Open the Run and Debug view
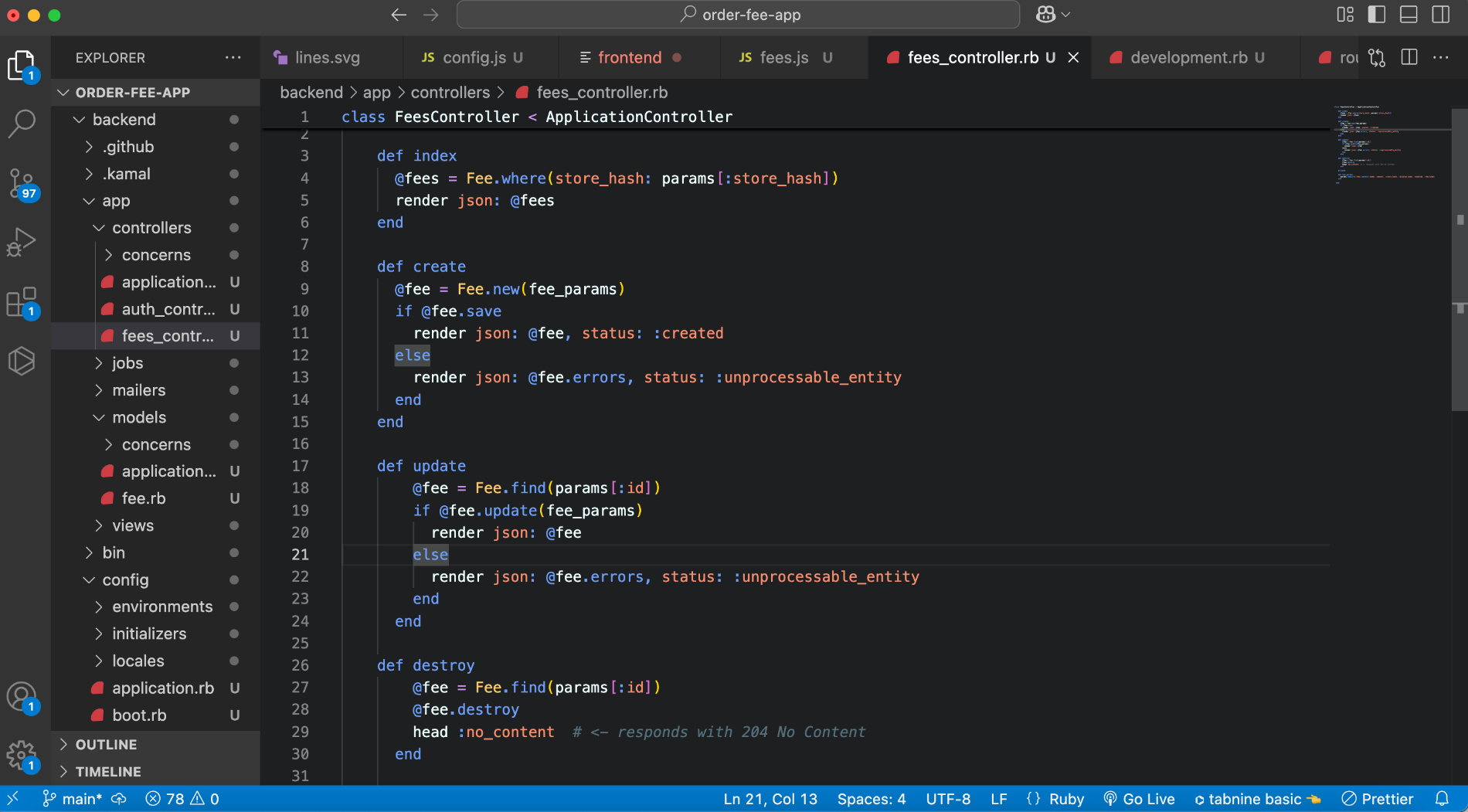Viewport: 1468px width, 812px height. (x=22, y=242)
